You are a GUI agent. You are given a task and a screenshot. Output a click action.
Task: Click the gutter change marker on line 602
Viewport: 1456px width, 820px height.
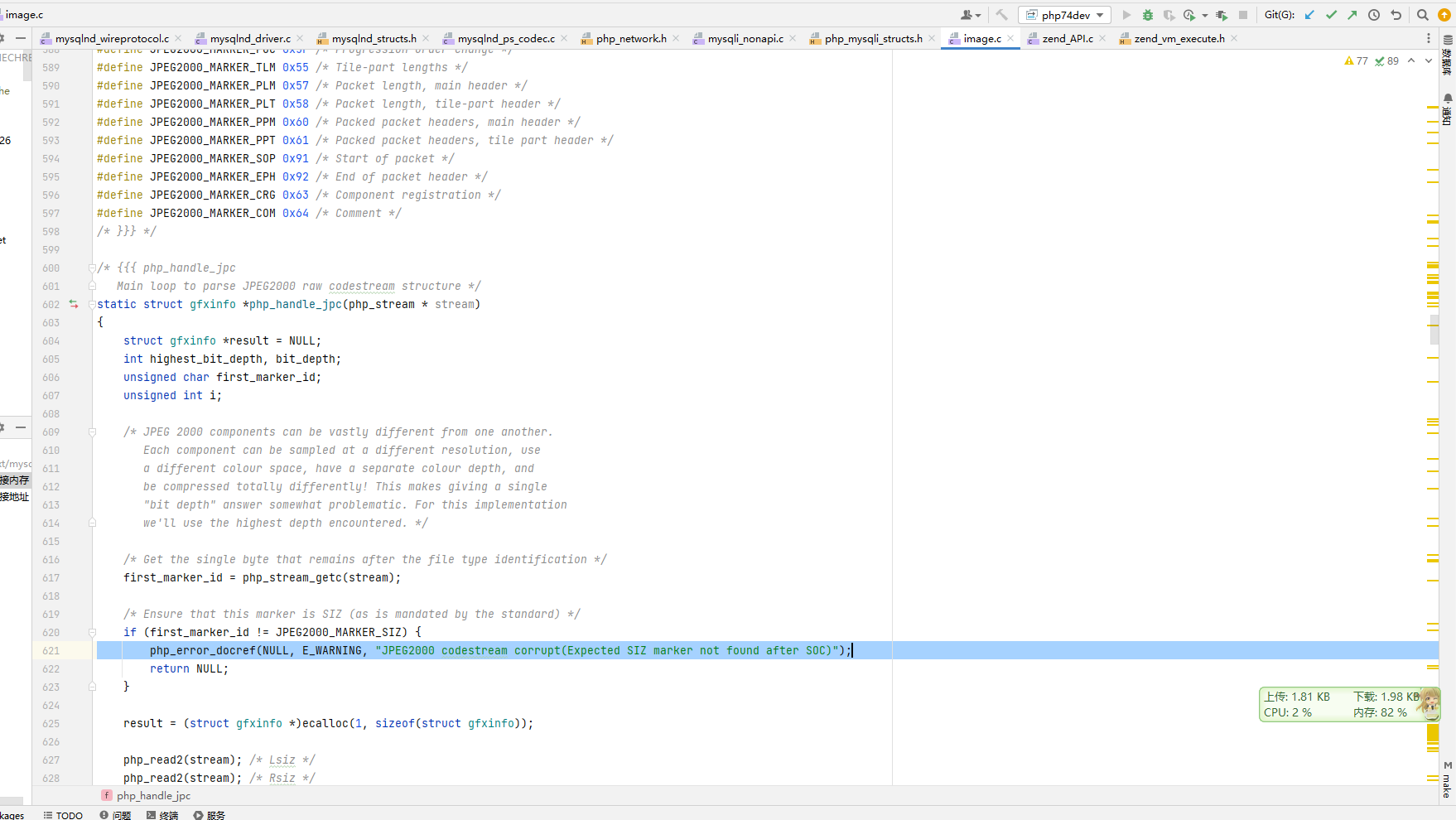click(x=74, y=304)
